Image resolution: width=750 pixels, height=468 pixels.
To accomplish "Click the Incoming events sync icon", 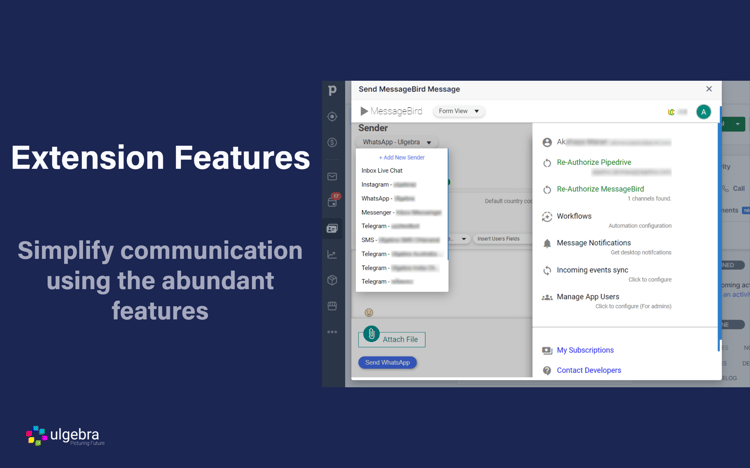I will click(547, 270).
